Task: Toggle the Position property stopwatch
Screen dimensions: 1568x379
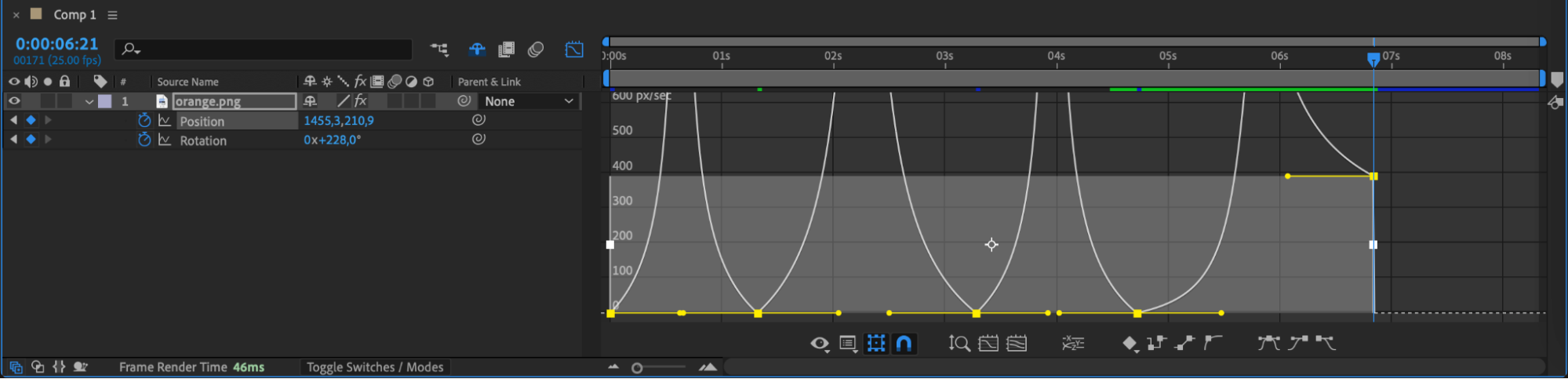Action: coord(144,121)
